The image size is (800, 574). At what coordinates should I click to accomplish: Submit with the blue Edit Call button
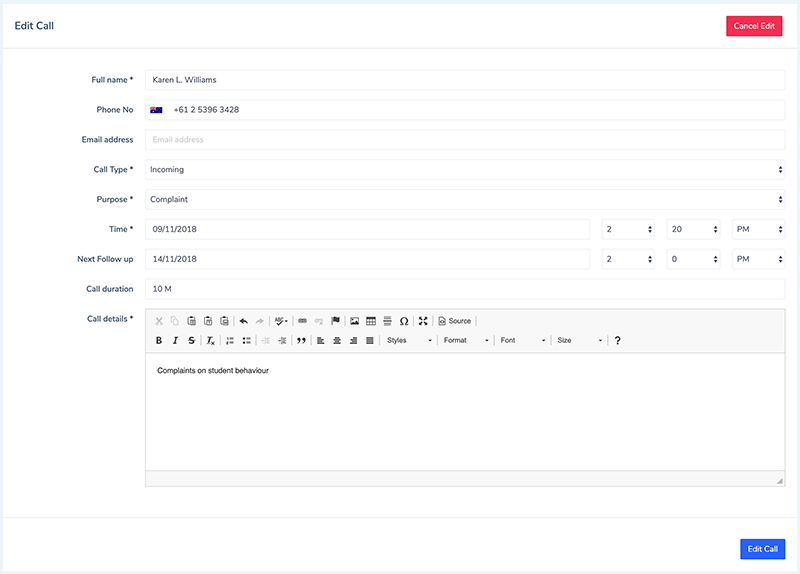pyautogui.click(x=763, y=549)
